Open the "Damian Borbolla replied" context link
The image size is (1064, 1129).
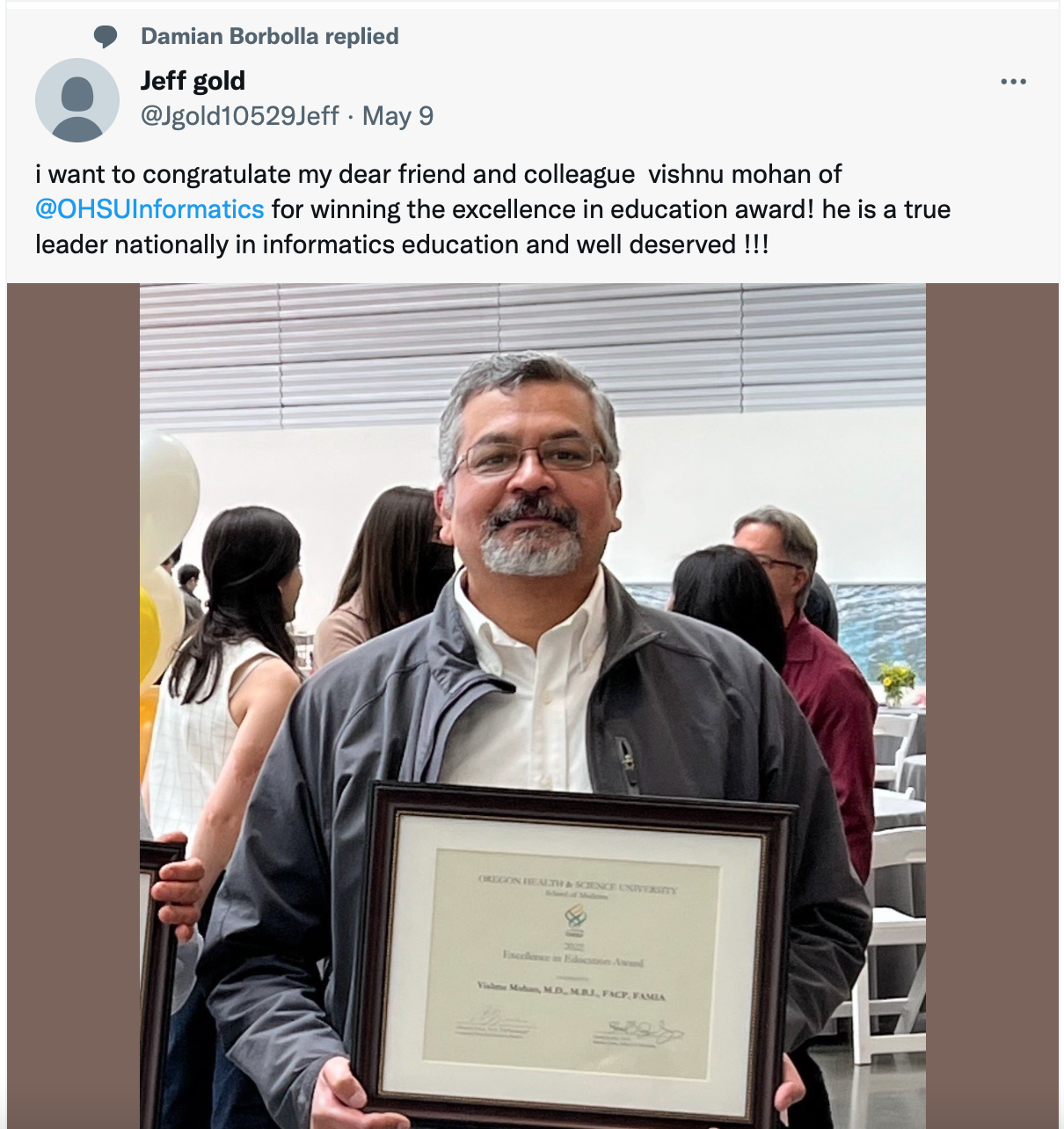[x=269, y=36]
